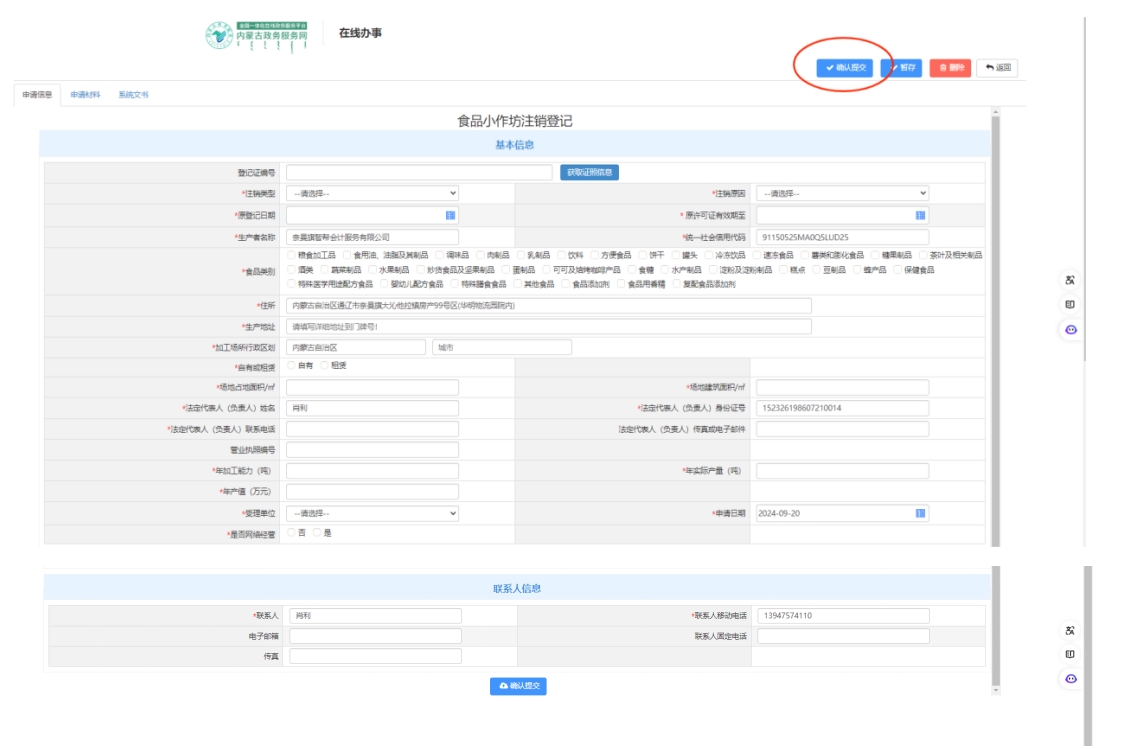Click the top 确认提交 submit button
This screenshot has height=749, width=1133.
pos(845,68)
